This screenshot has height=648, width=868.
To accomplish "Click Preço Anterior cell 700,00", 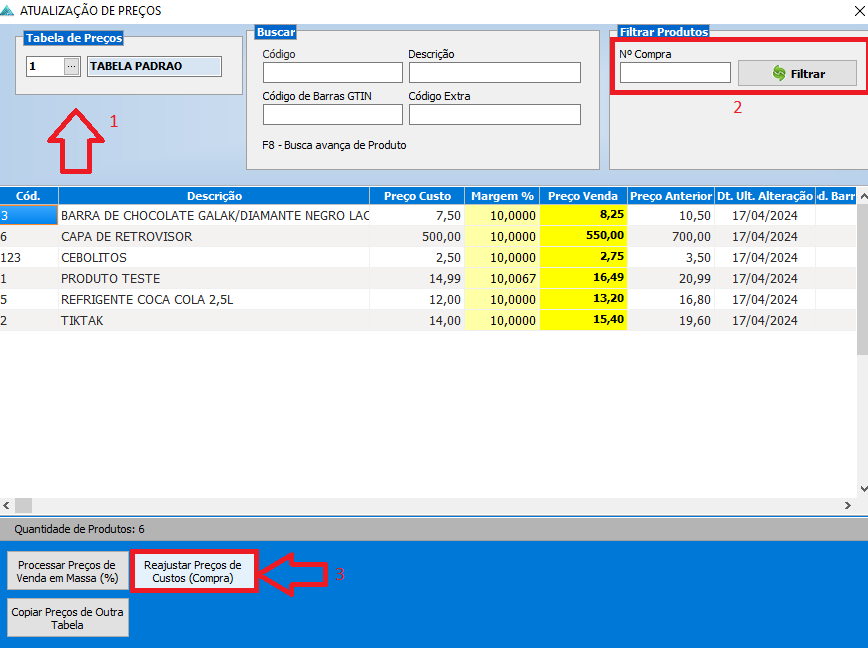I will click(x=670, y=236).
